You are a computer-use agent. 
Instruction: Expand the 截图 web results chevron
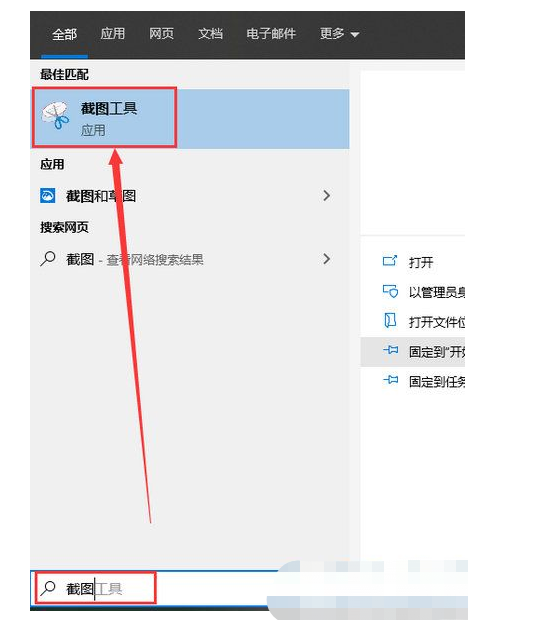pos(326,259)
